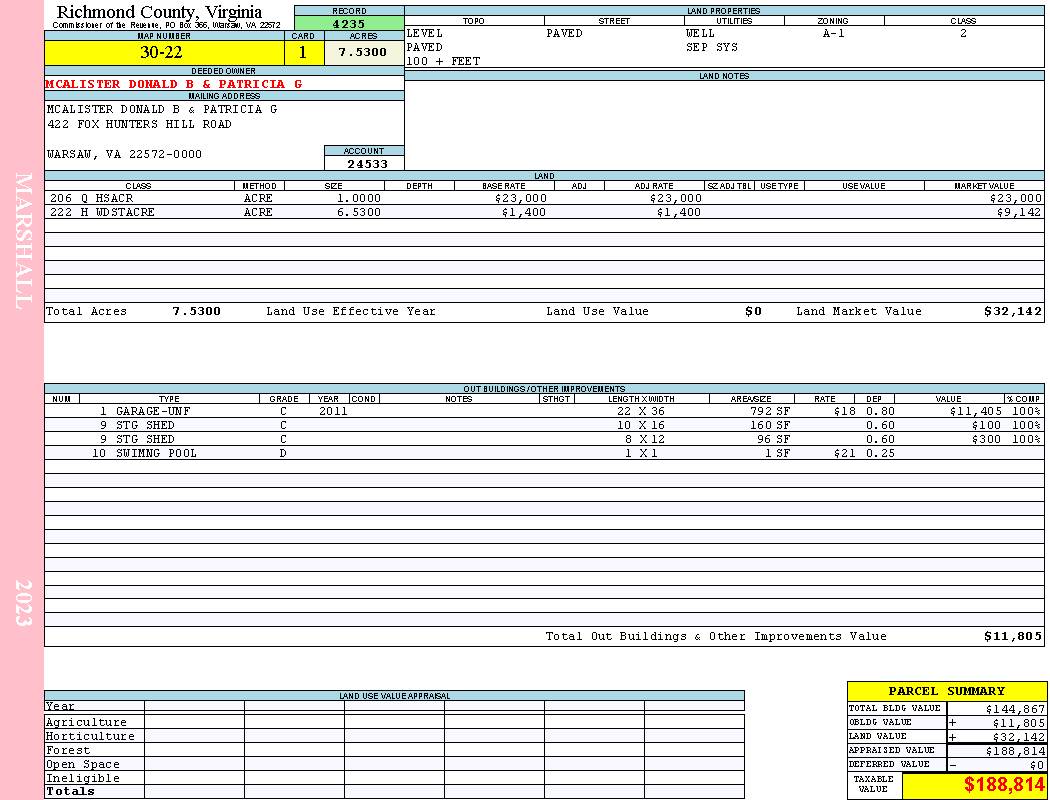Click total outbuildings value $11,805
Image resolution: width=1050 pixels, height=800 pixels.
pos(1012,637)
